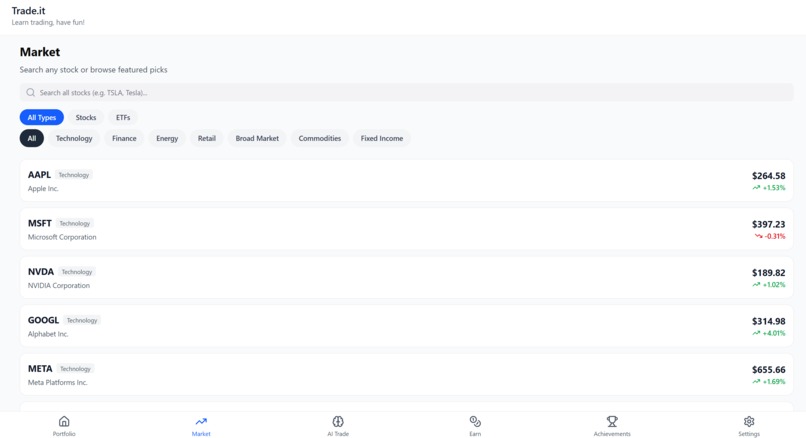
Task: Filter by Broad Market sector
Action: tap(257, 138)
